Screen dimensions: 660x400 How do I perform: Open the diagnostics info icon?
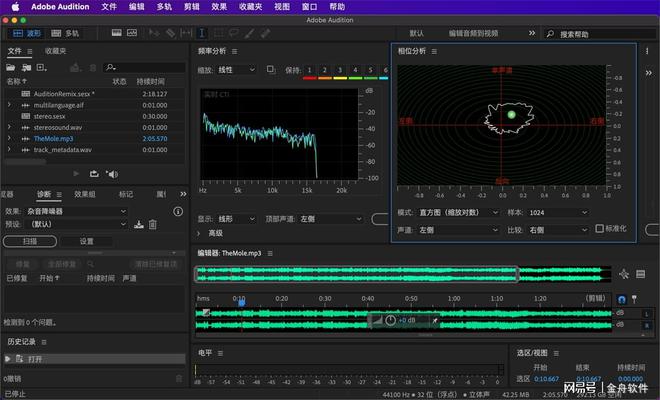(x=178, y=211)
